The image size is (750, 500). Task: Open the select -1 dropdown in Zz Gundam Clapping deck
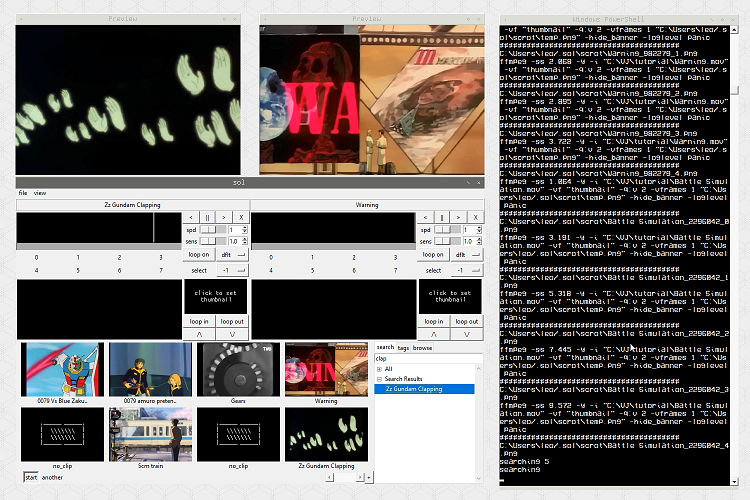tap(232, 270)
